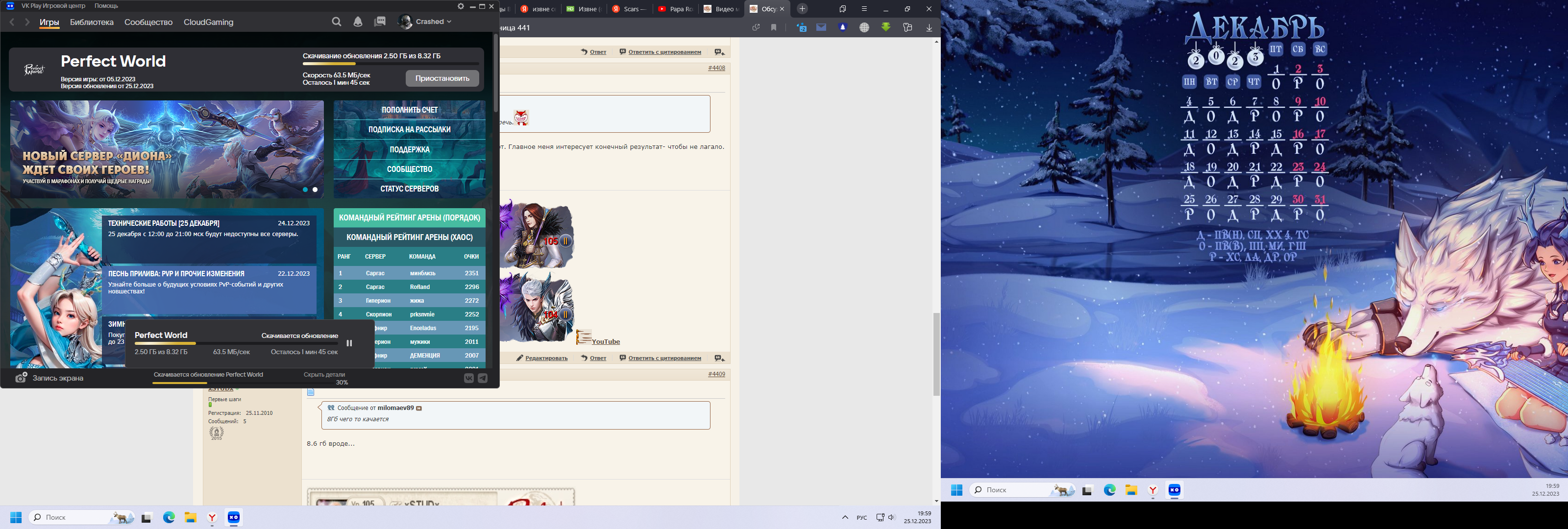Viewport: 1568px width, 529px height.
Task: Click the browser downloads arrow icon
Action: click(x=929, y=27)
